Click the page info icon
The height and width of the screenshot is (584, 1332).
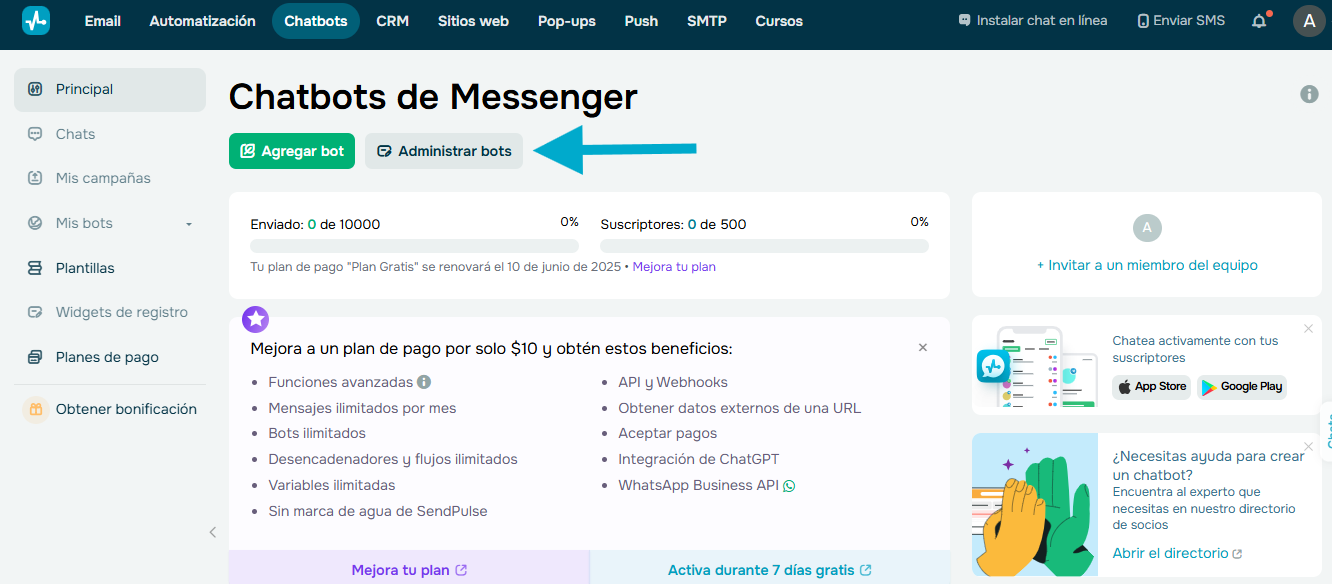[x=1309, y=94]
